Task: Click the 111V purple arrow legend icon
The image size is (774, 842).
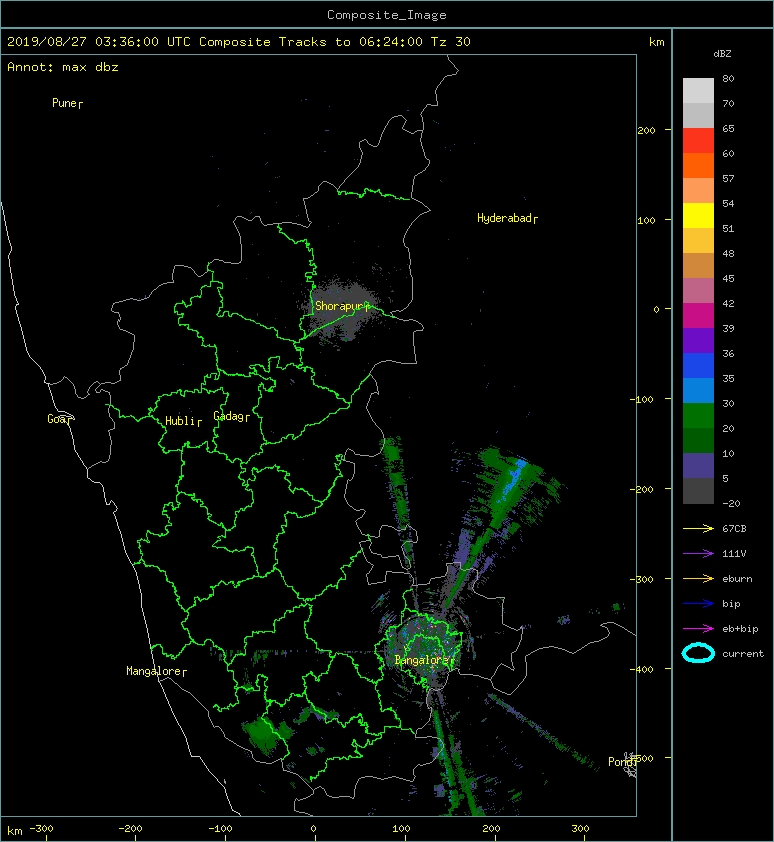Action: (698, 554)
